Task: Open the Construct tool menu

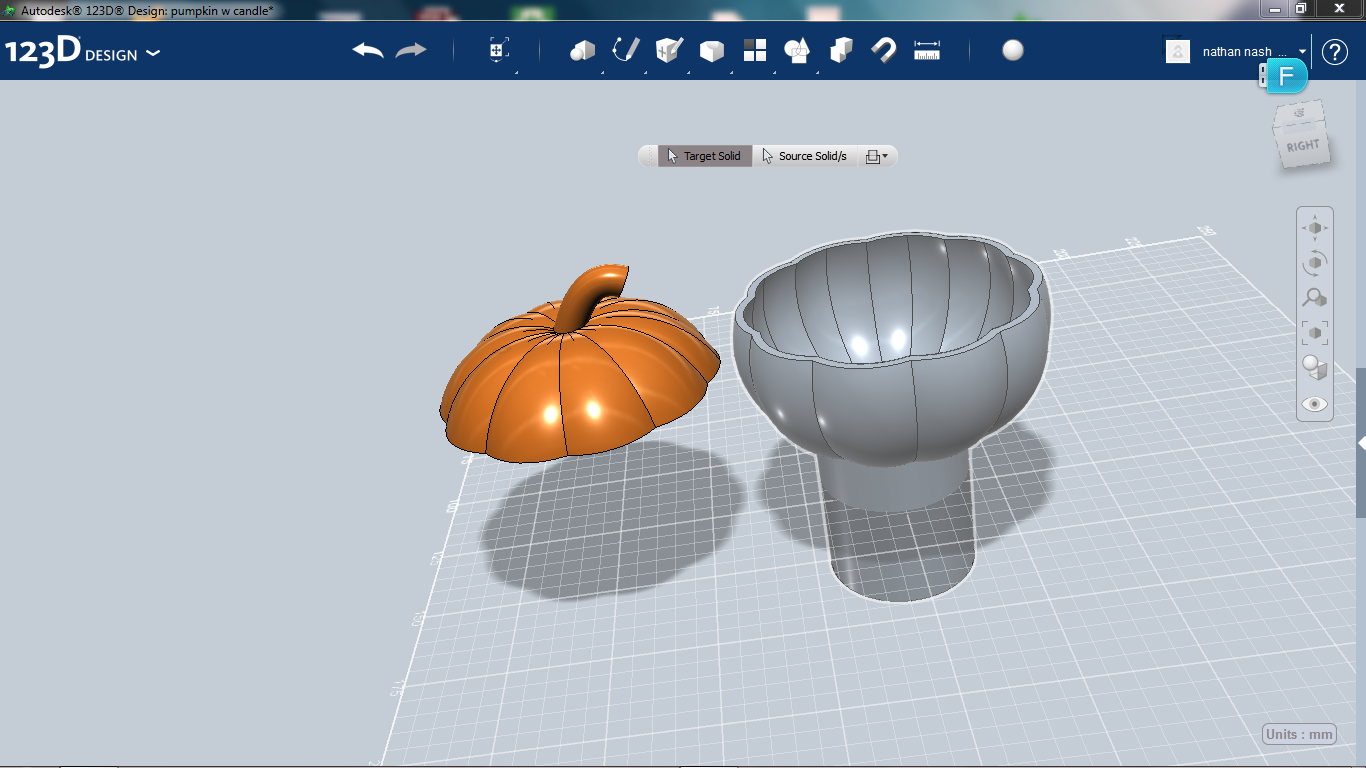Action: 669,50
